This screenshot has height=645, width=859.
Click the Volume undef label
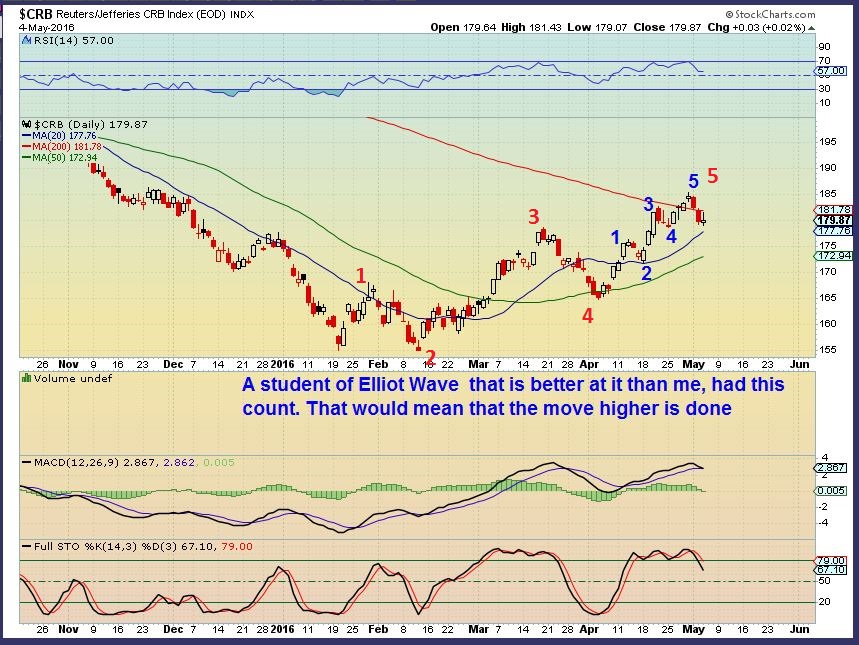click(x=73, y=378)
